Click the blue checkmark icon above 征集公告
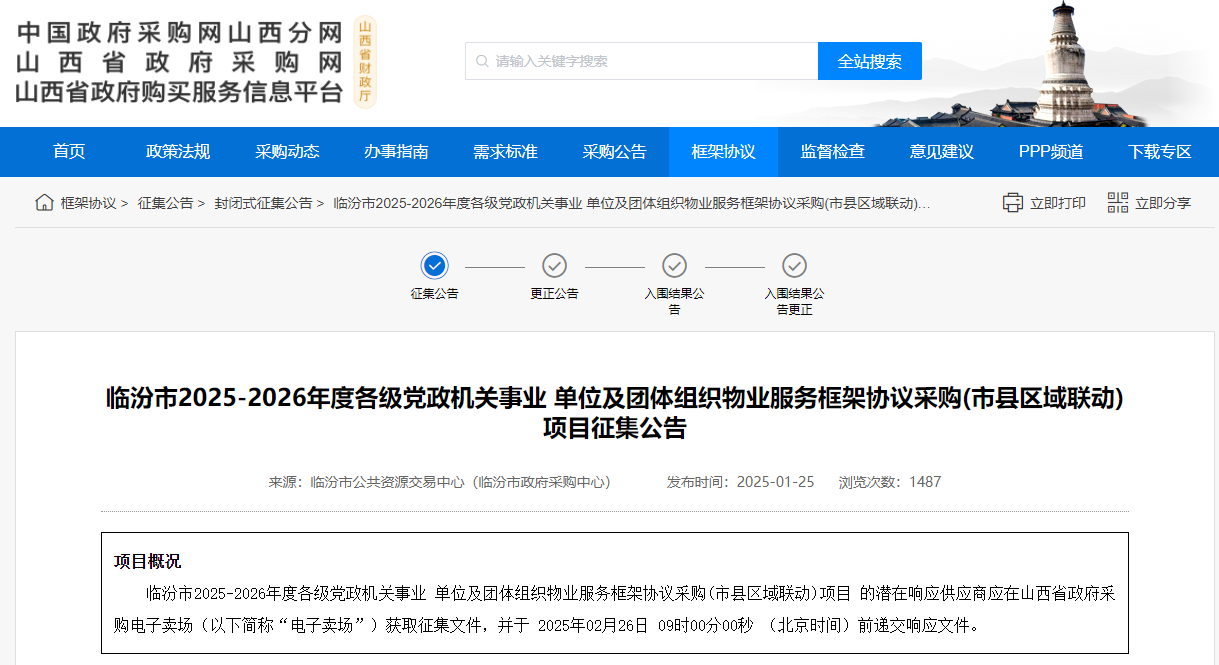Viewport: 1219px width, 665px height. [433, 267]
